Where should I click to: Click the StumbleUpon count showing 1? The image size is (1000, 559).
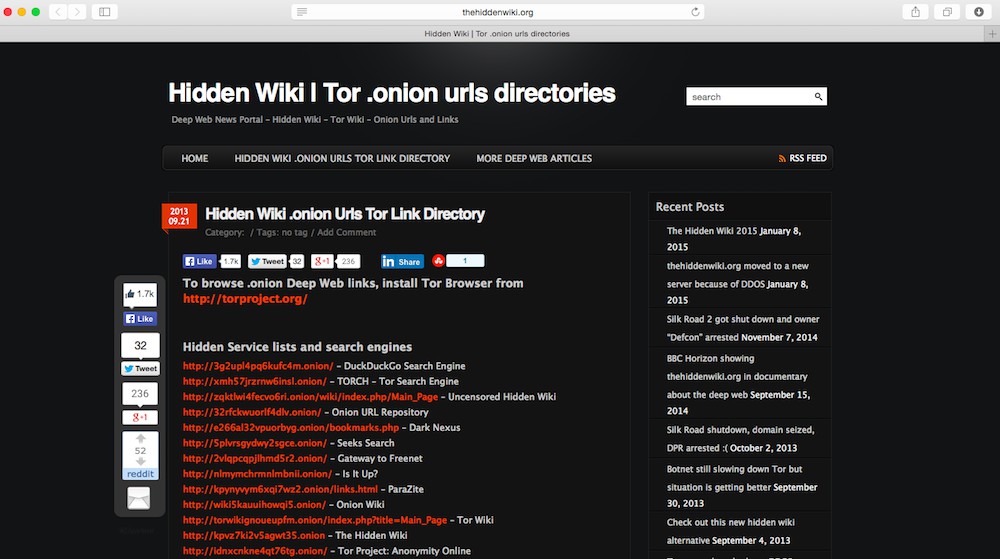tap(465, 261)
